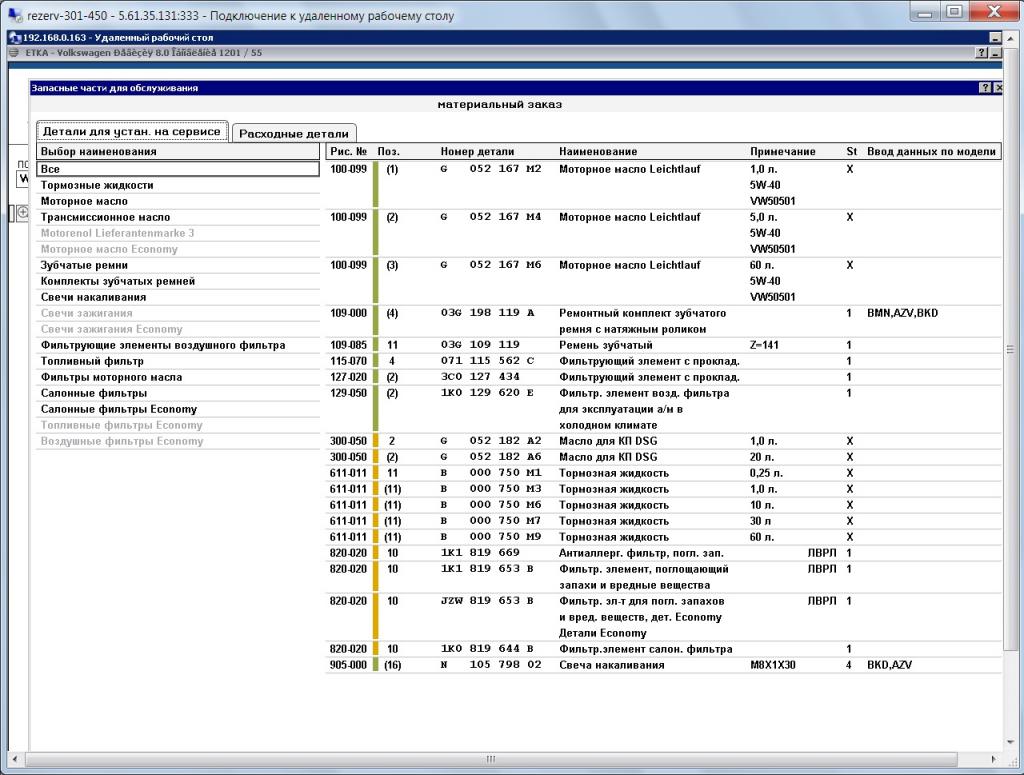Select part 071 115 562 C filter row

pos(663,361)
